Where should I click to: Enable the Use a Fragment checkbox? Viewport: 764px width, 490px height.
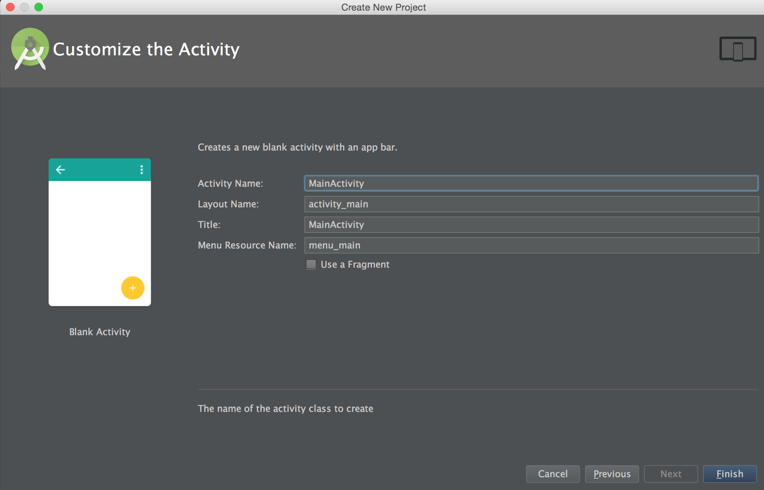pyautogui.click(x=311, y=264)
